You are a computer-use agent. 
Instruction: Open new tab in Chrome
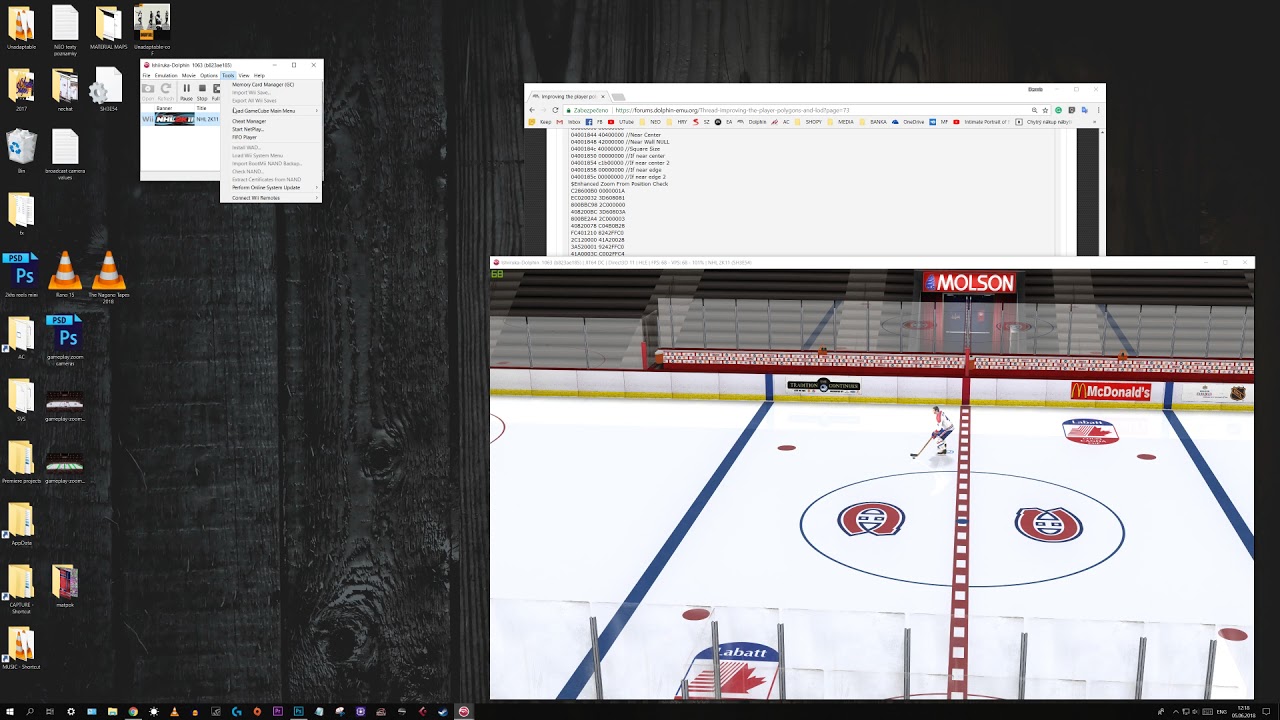coord(618,97)
